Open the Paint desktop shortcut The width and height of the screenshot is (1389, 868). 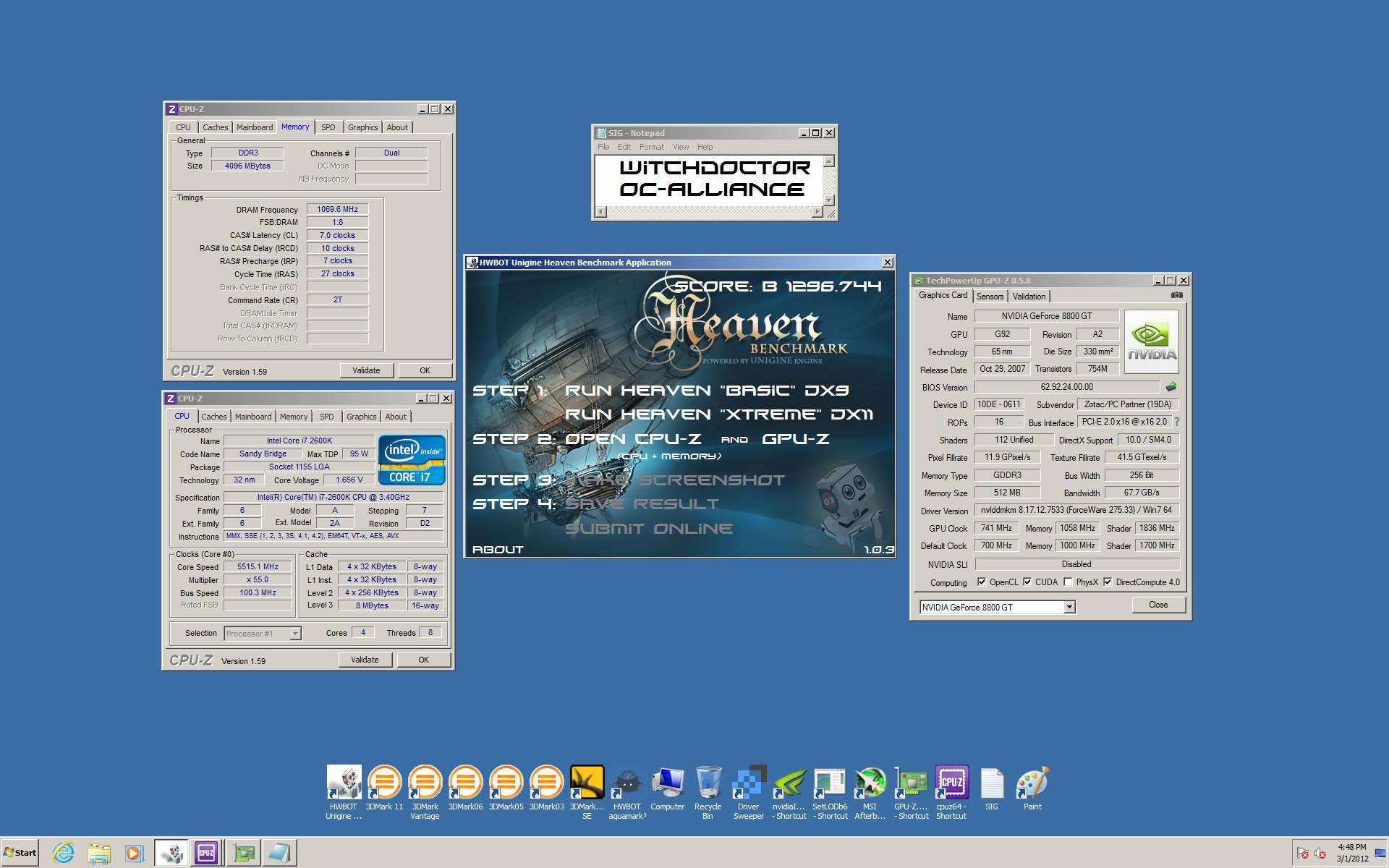pos(1032,788)
